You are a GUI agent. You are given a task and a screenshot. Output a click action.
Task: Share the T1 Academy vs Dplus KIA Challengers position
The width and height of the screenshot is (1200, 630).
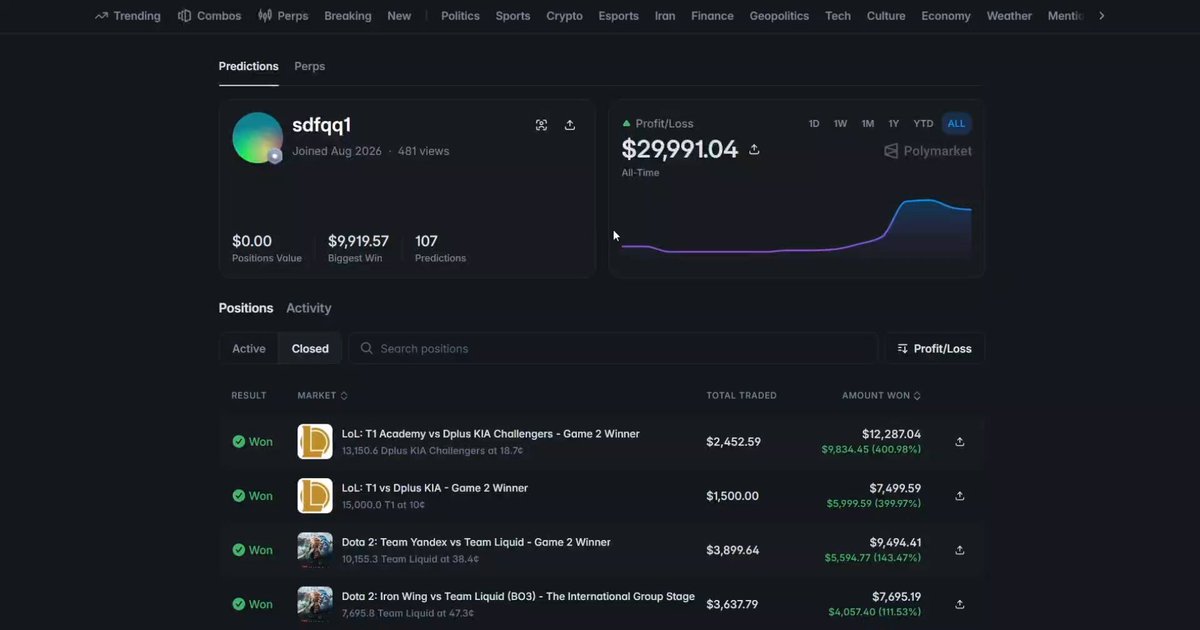pos(960,442)
